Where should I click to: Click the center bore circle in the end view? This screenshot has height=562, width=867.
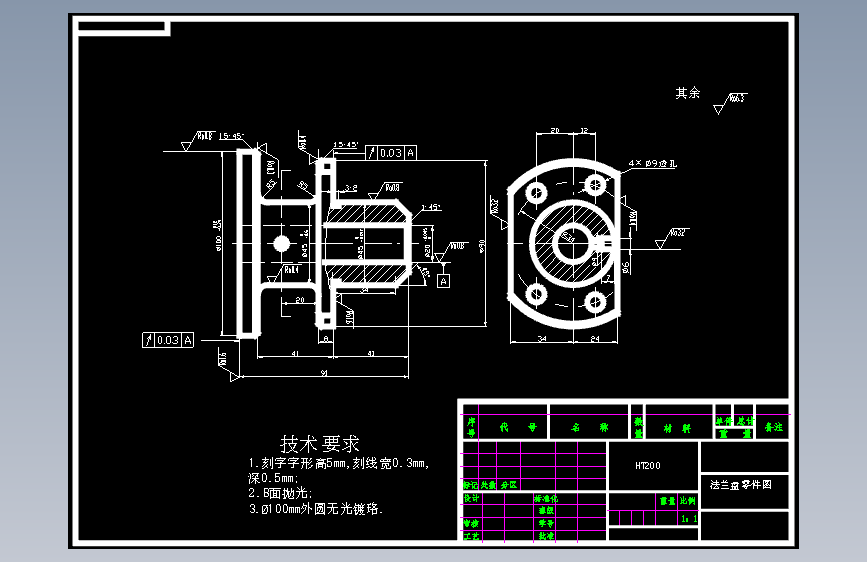click(x=572, y=243)
